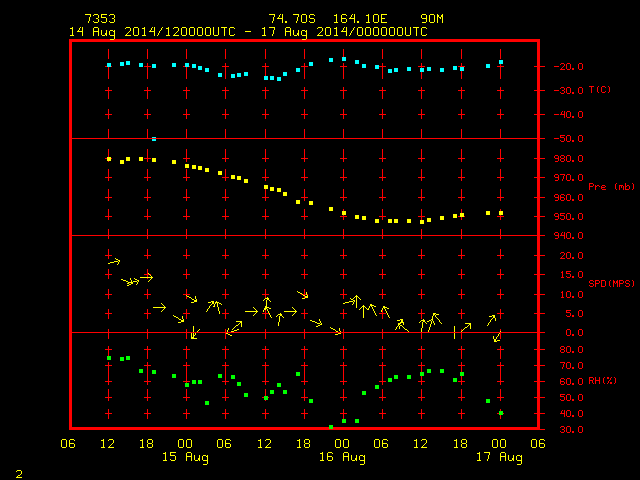Click the RH(%) humidity axis label
640x480 pixels.
tap(602, 381)
